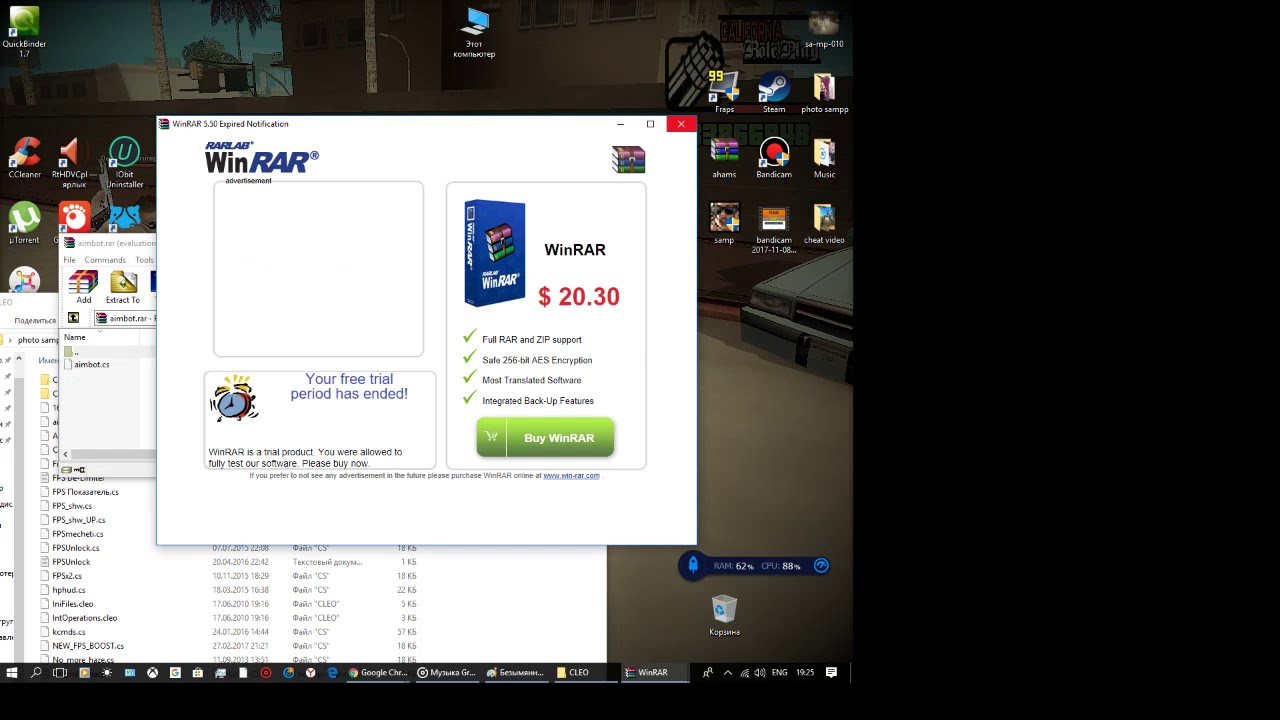Open the ahams desktop icon
The width and height of the screenshot is (1280, 720).
point(724,158)
